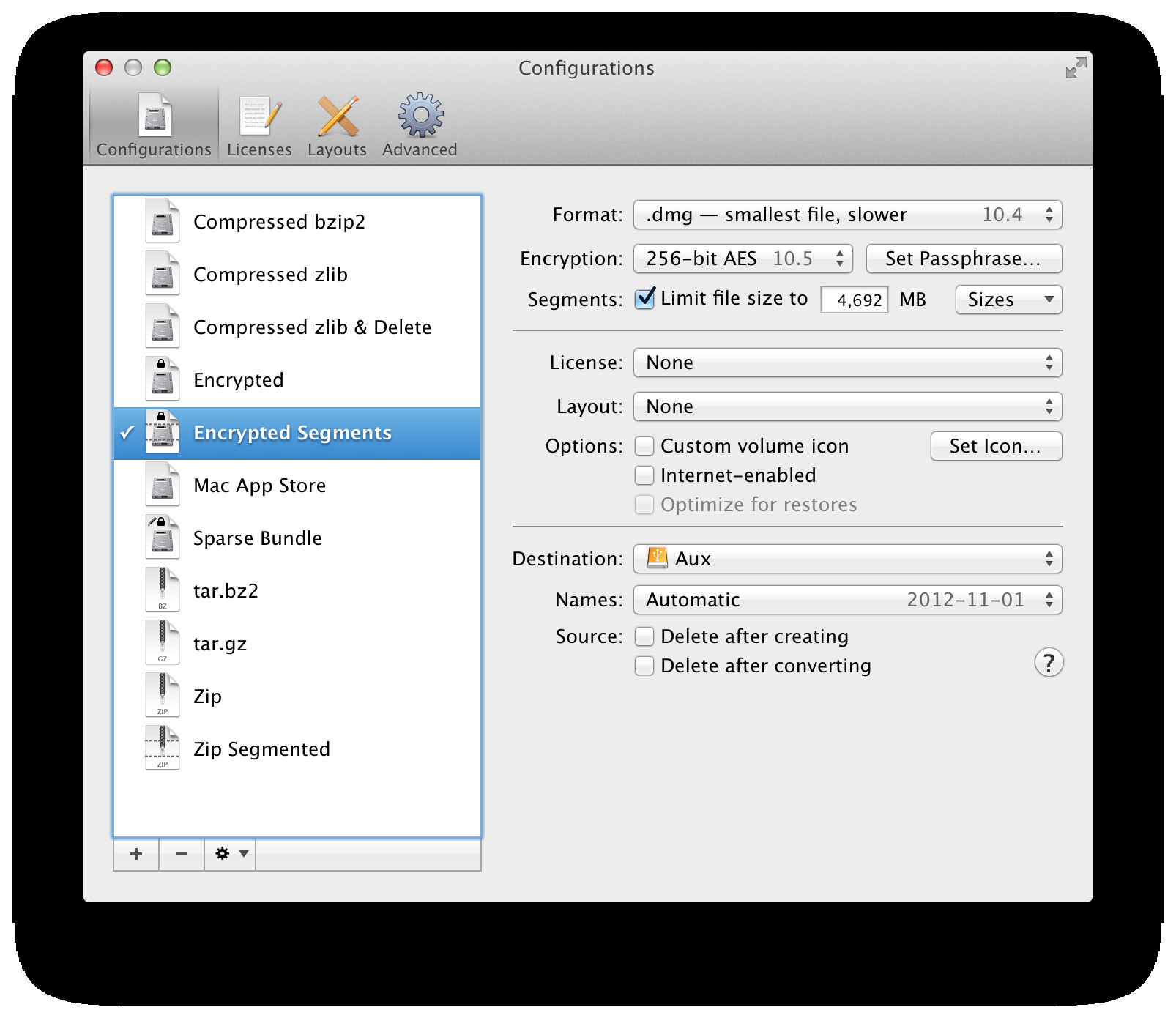Click the Set Icon button
Screen dimensions: 1176x1018
pos(996,446)
